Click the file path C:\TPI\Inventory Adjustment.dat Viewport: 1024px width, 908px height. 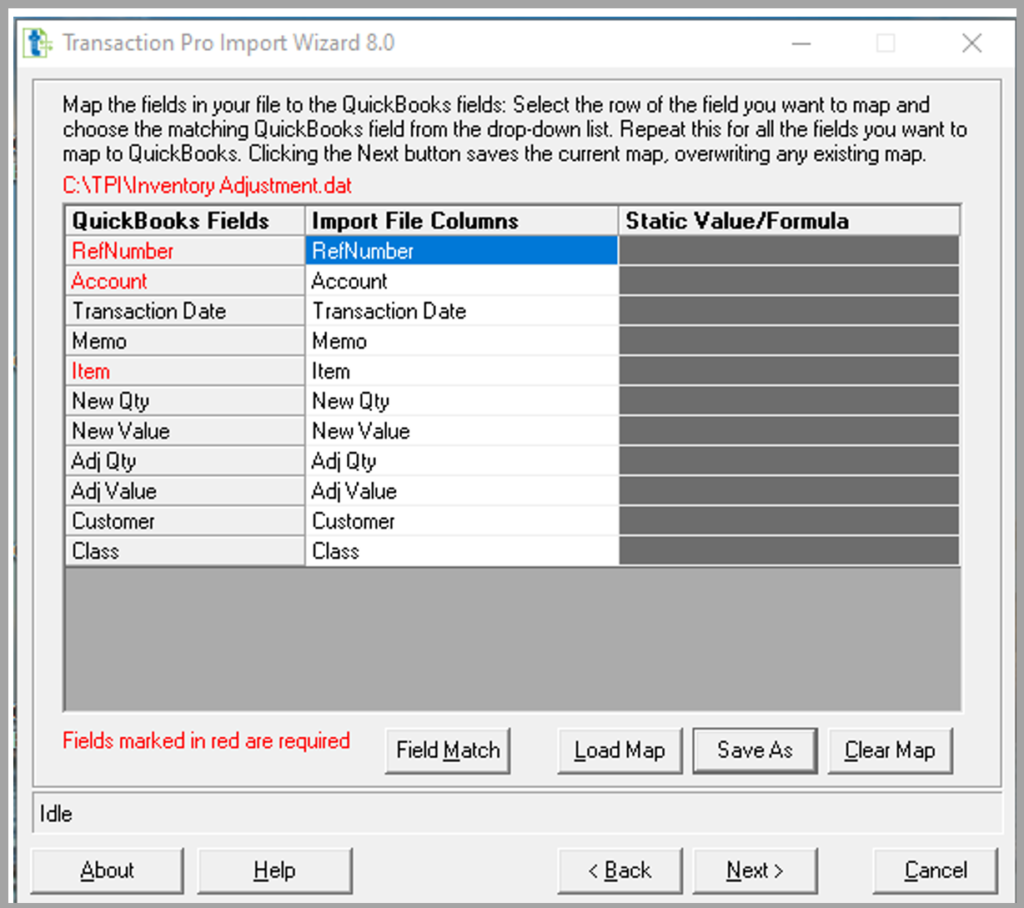click(x=207, y=186)
